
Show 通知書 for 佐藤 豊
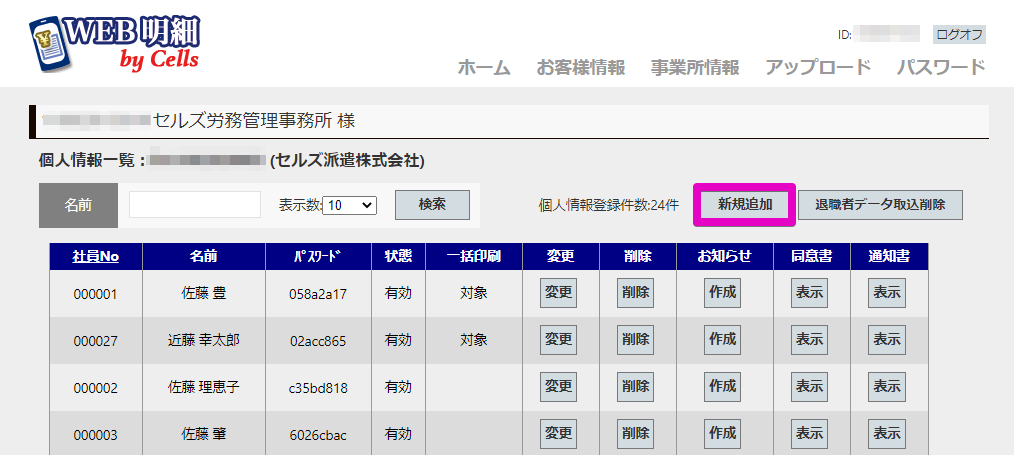tap(887, 293)
